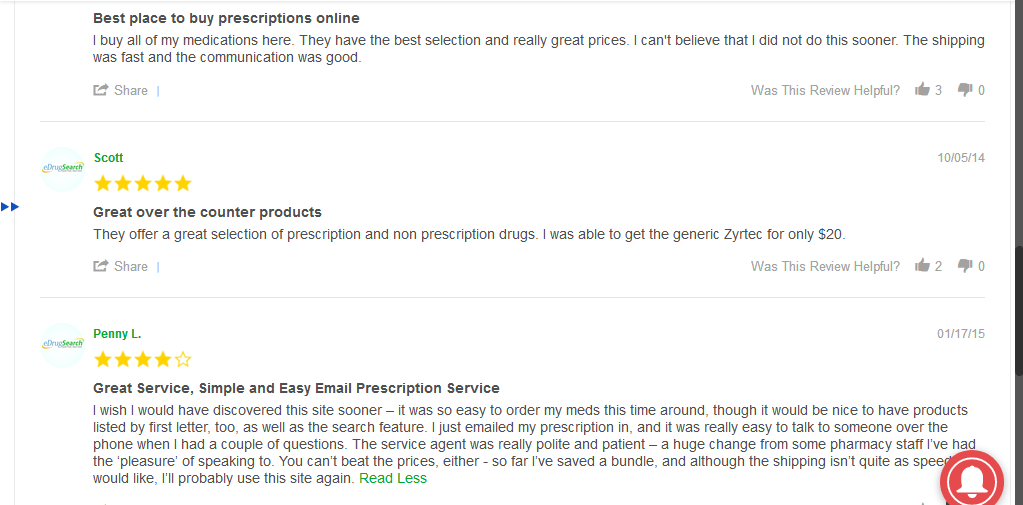Viewport: 1023px width, 505px height.
Task: Click thumbs up on first review
Action: (x=922, y=89)
